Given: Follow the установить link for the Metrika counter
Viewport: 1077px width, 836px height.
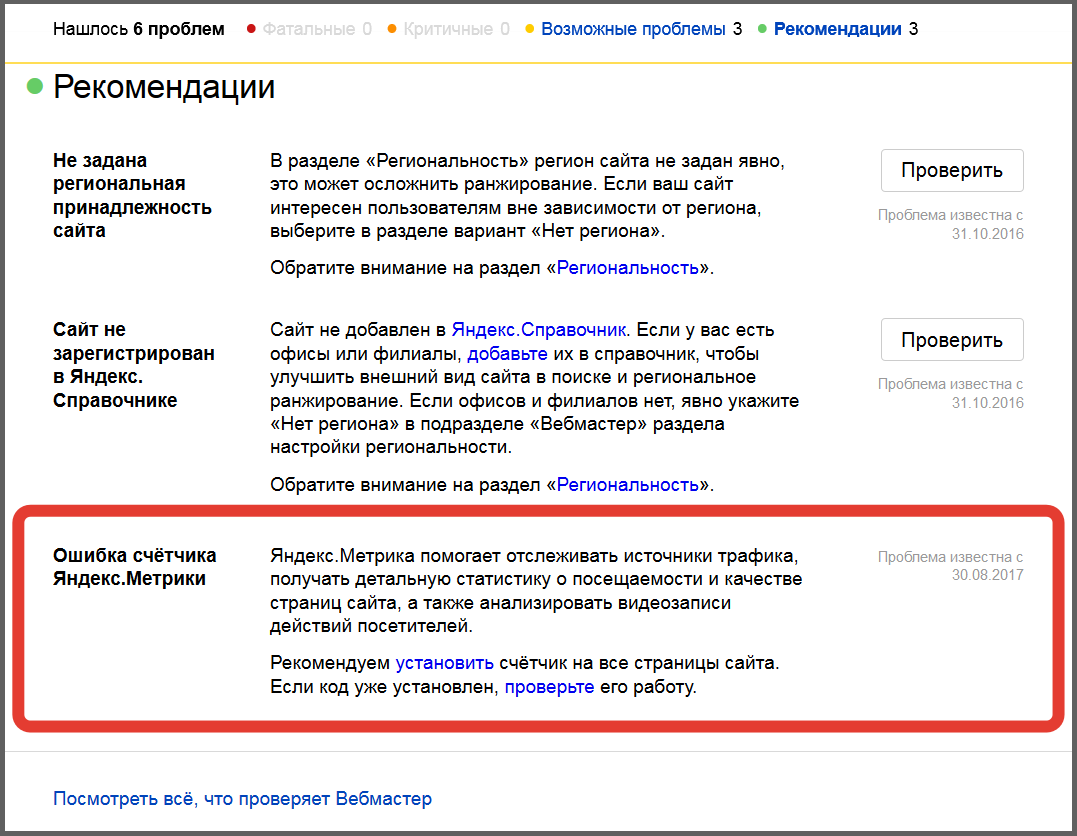Looking at the screenshot, I should (444, 663).
